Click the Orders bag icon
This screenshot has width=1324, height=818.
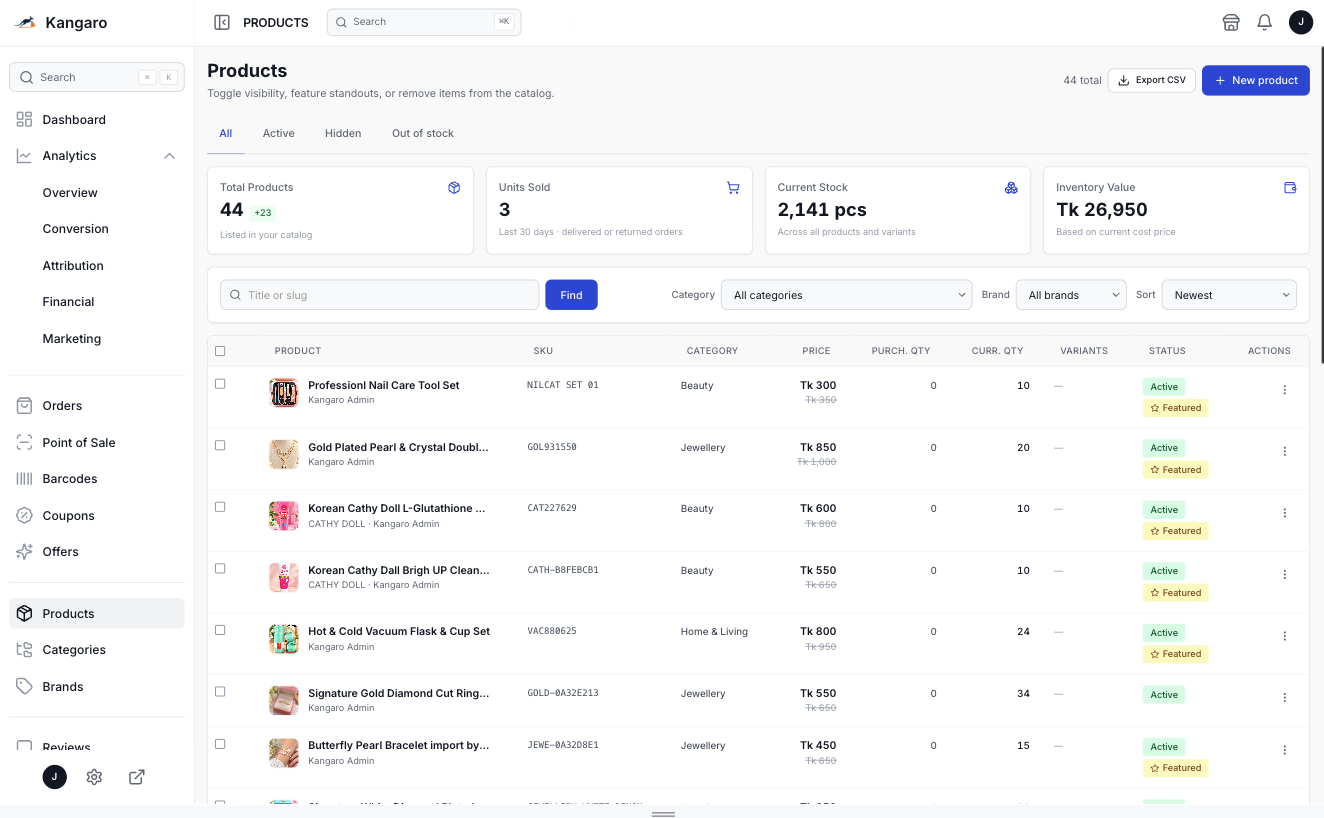point(24,405)
